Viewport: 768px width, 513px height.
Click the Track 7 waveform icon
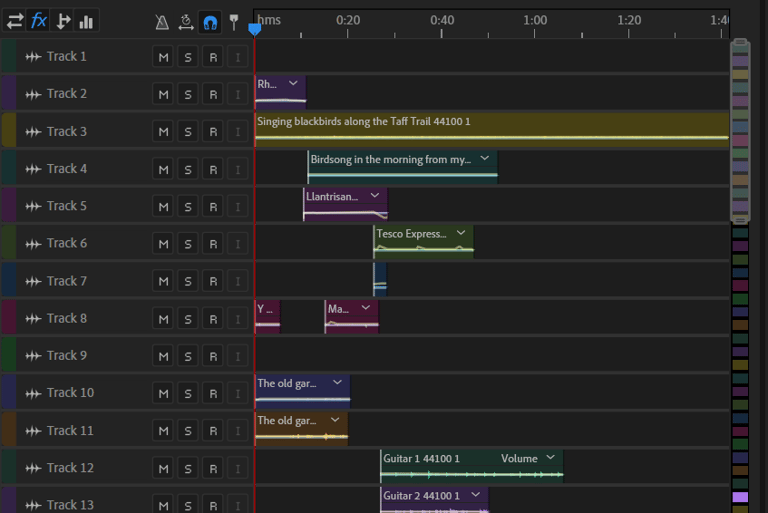click(x=33, y=281)
